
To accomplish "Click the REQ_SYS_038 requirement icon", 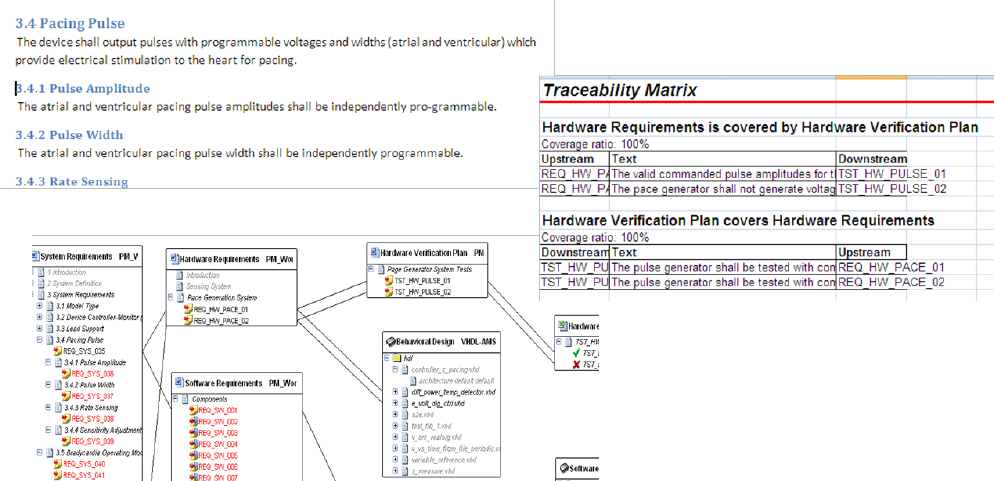I will 67,418.
